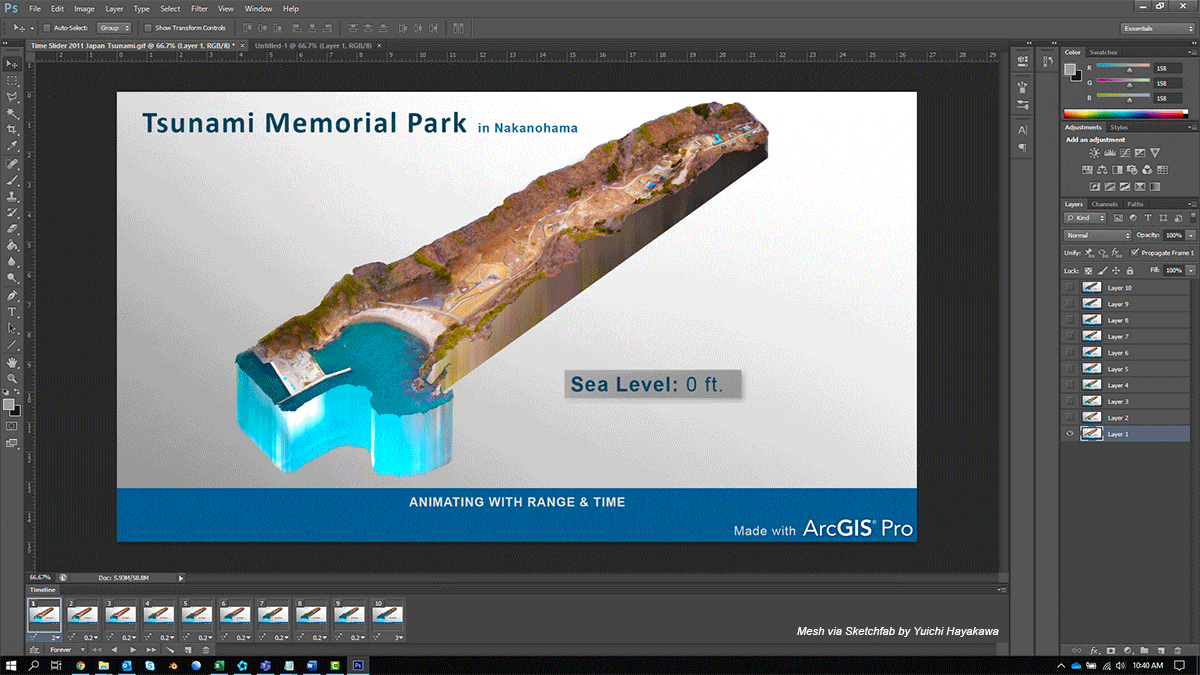
Task: Click Chrome icon in Windows taskbar
Action: [x=79, y=665]
